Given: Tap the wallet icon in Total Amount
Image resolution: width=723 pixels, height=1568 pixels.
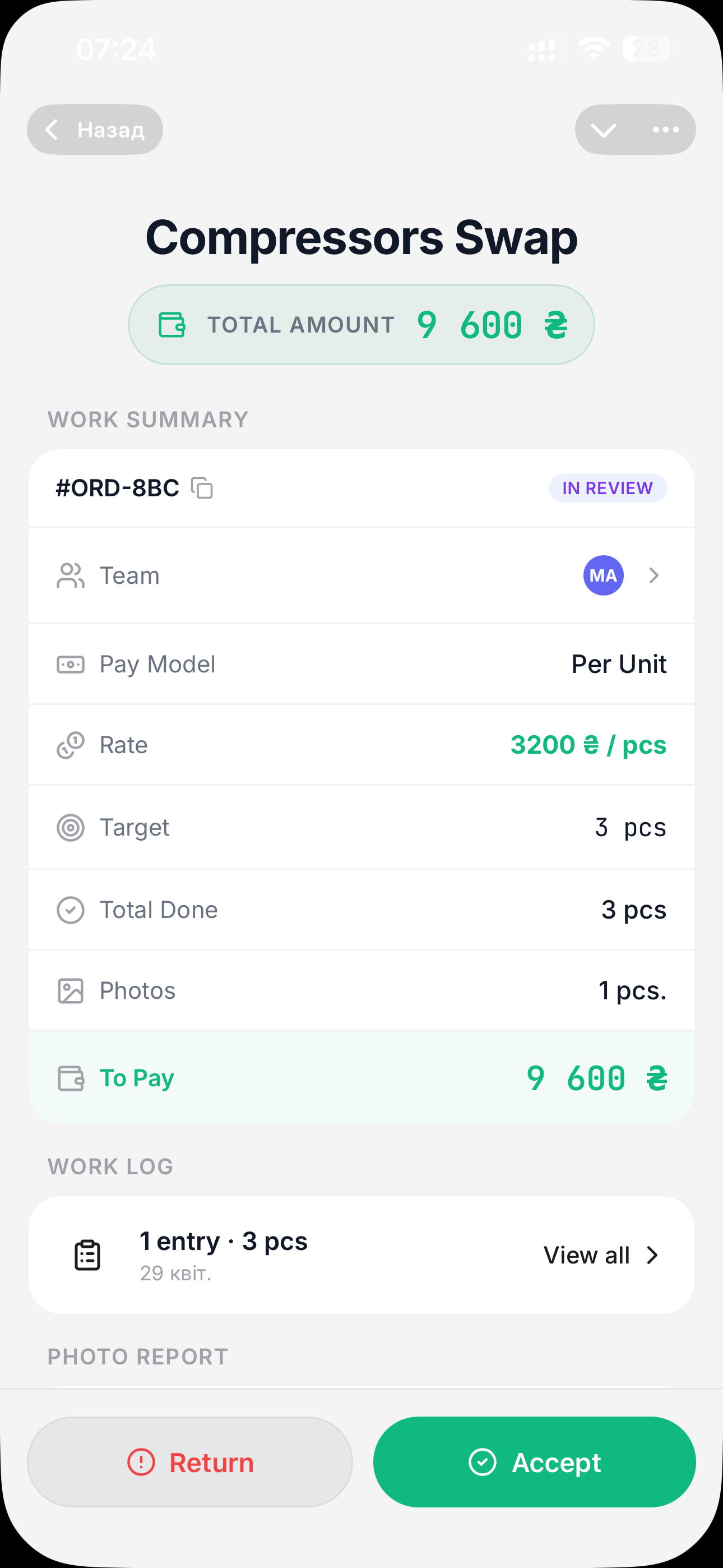Looking at the screenshot, I should pyautogui.click(x=172, y=325).
